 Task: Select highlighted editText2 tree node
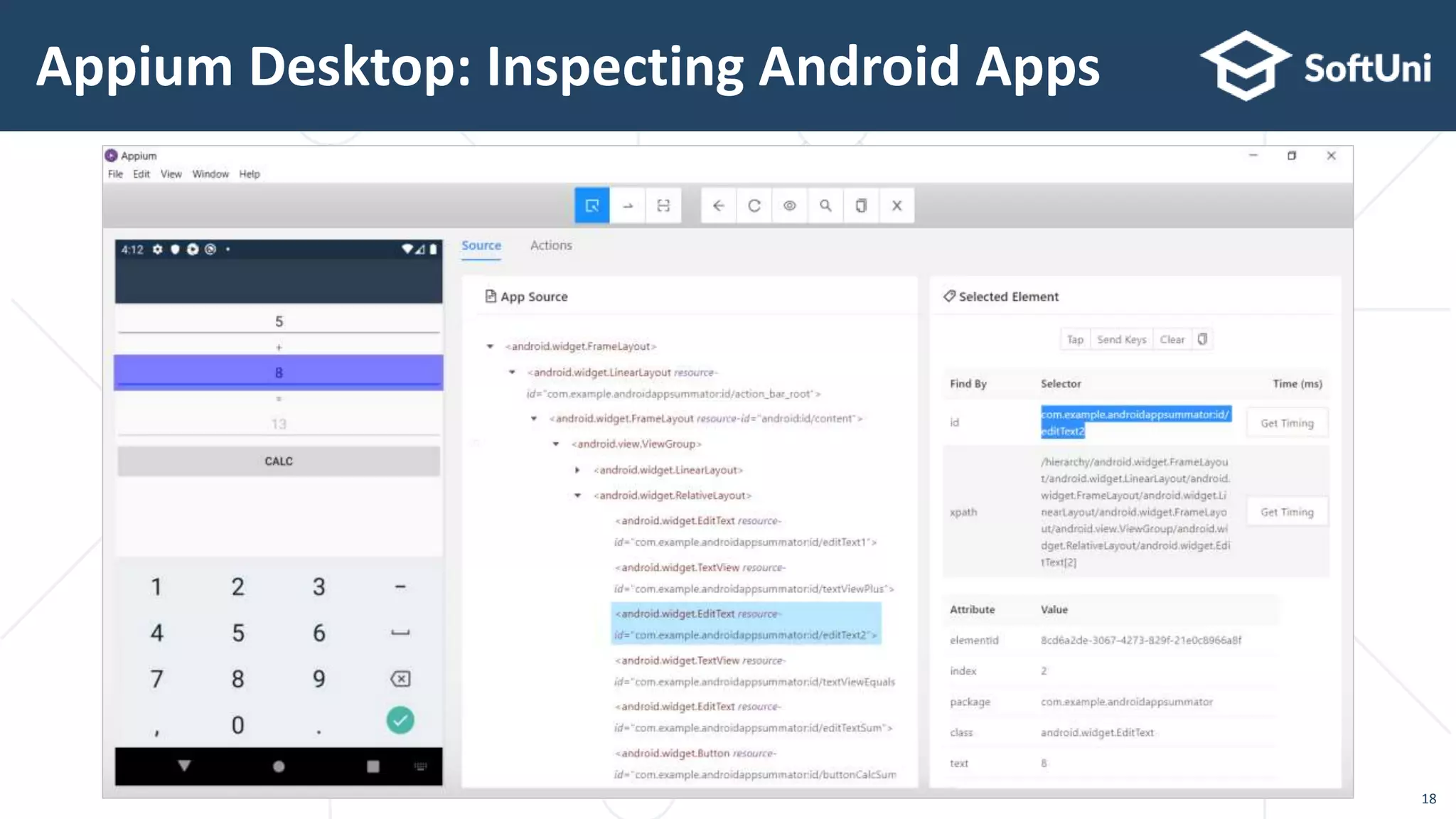(746, 623)
